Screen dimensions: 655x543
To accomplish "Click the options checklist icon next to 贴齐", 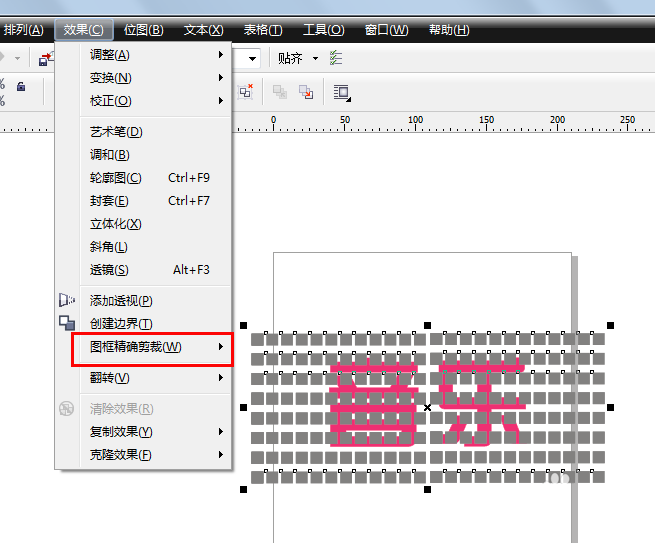I will pos(336,58).
